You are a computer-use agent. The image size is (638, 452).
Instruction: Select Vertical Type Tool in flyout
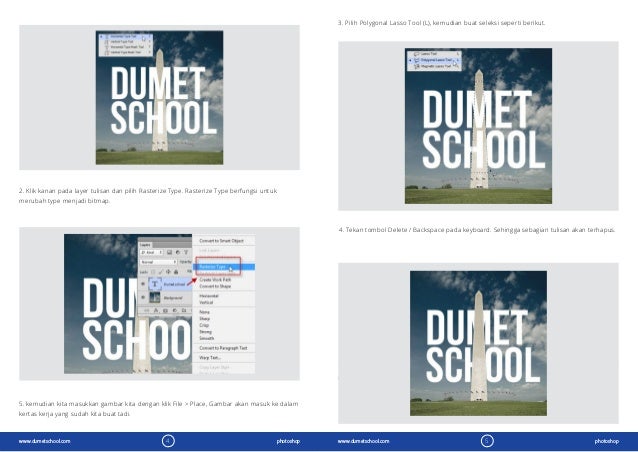pyautogui.click(x=124, y=41)
